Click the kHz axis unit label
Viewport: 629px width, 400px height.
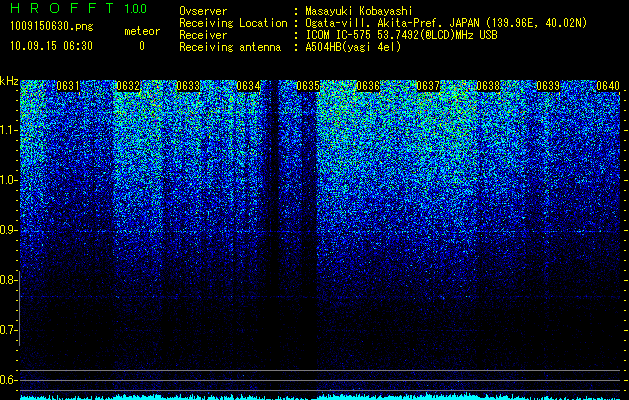tap(9, 81)
